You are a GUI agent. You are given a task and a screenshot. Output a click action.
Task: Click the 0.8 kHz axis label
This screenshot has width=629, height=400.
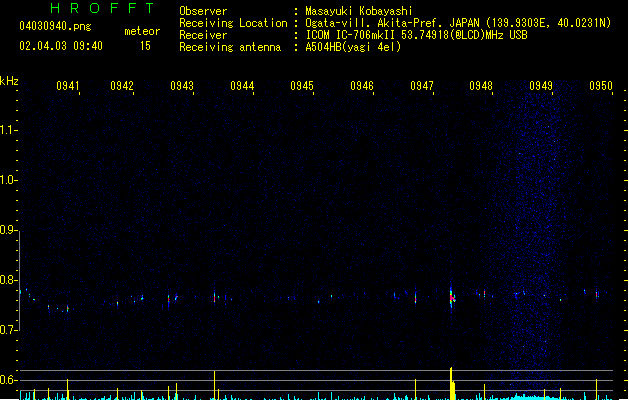(7, 280)
